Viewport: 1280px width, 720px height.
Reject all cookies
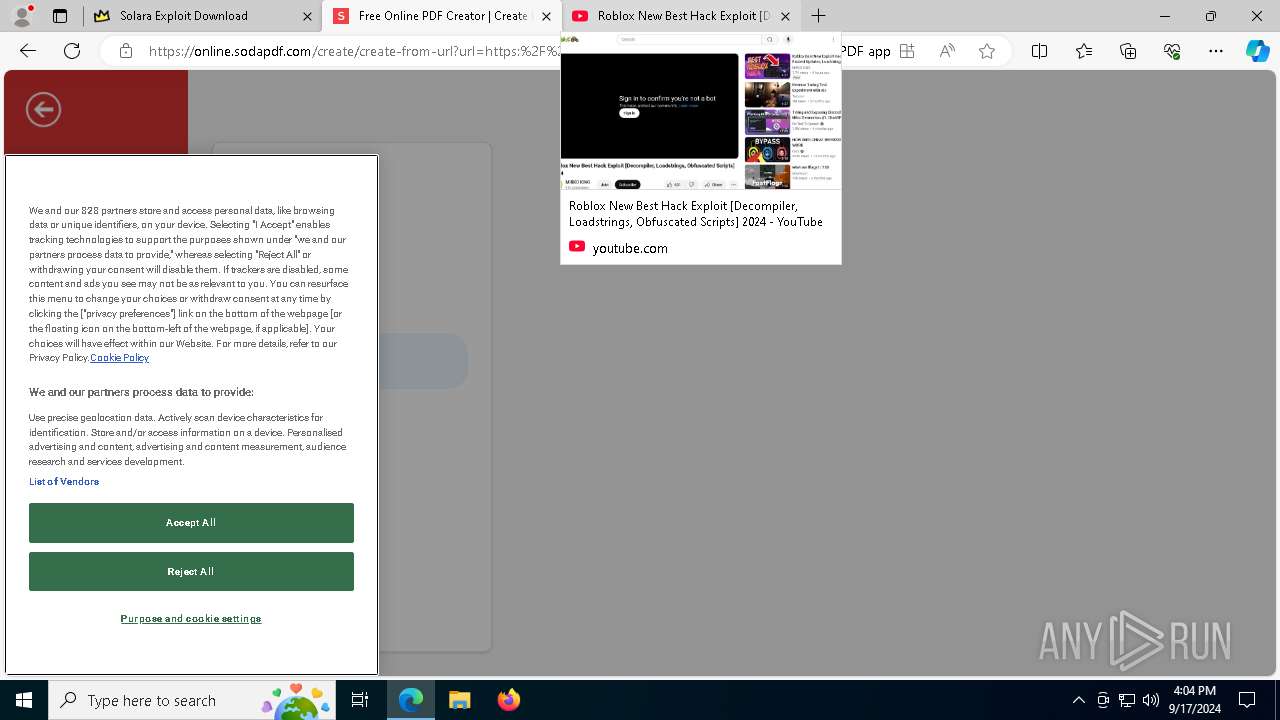click(191, 572)
